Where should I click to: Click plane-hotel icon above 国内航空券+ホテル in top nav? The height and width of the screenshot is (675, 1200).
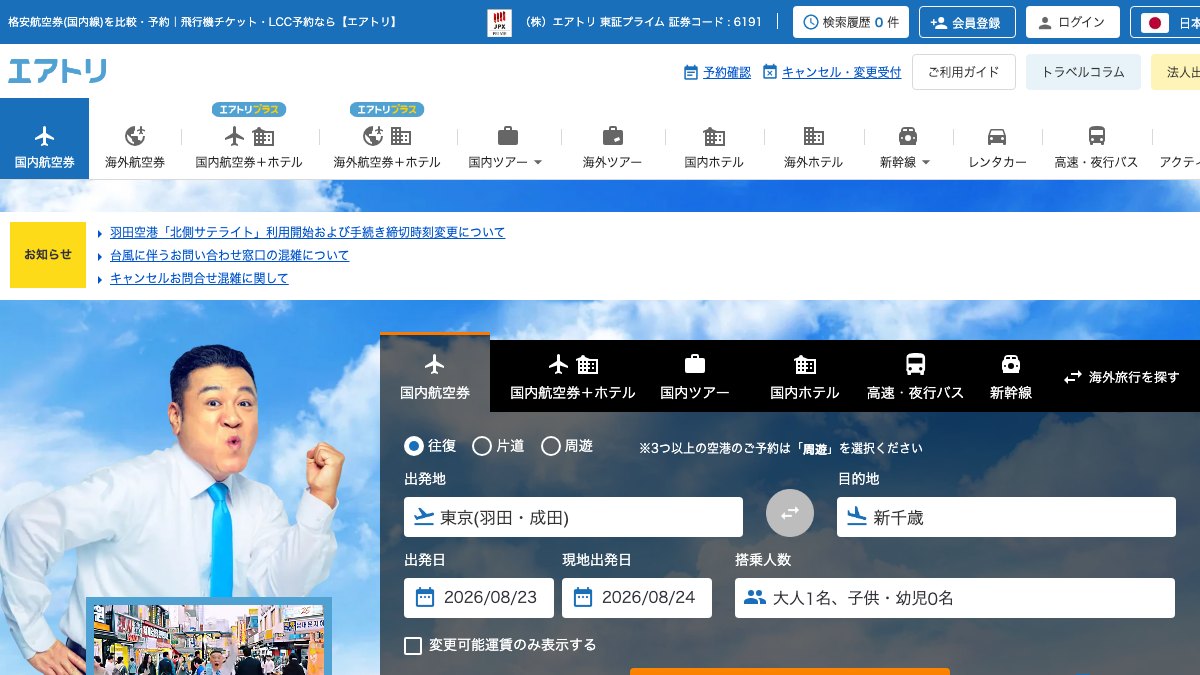tap(249, 136)
